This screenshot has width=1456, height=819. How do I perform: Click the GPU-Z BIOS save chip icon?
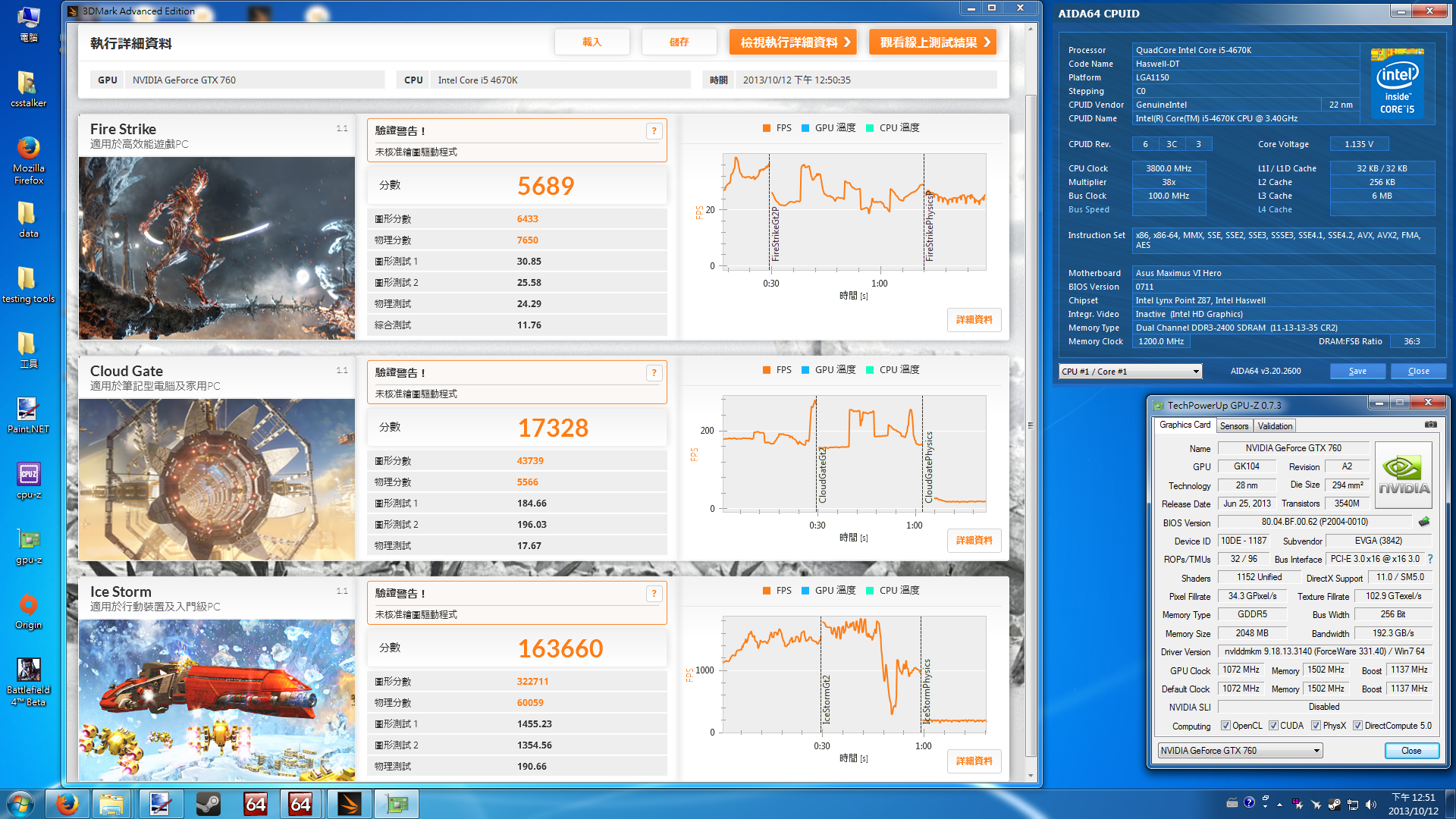(1424, 522)
